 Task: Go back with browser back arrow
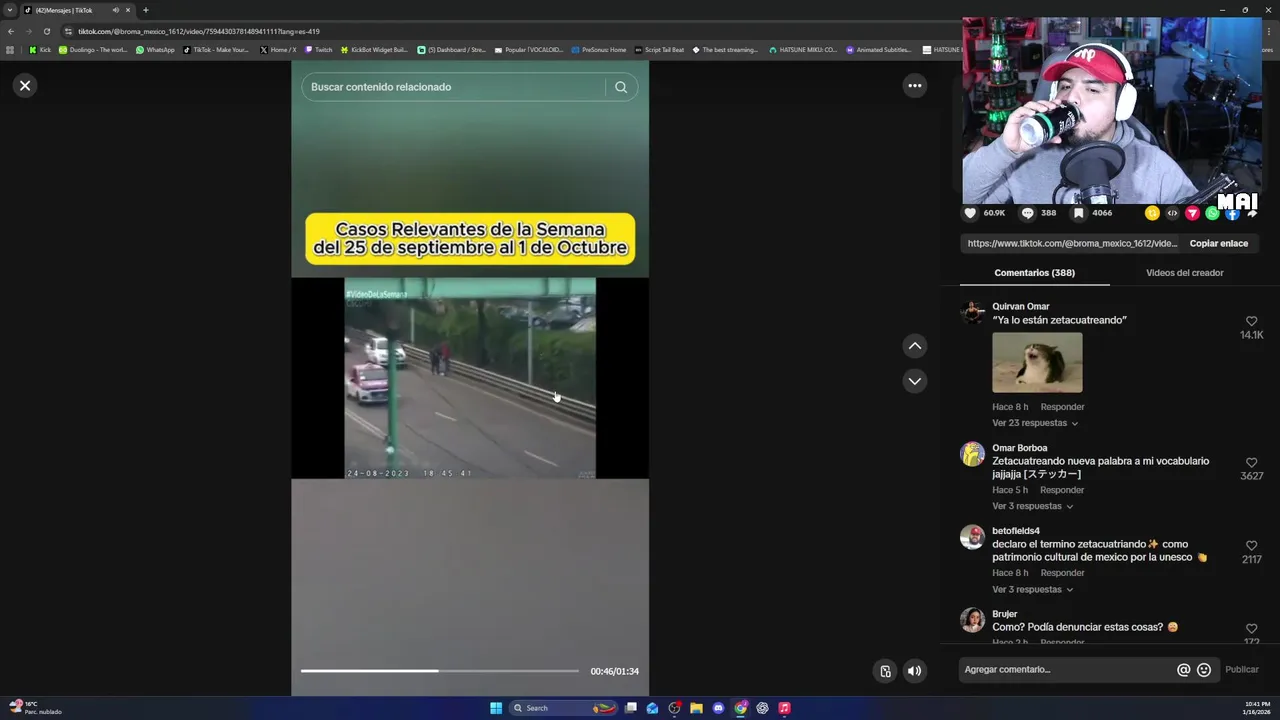[11, 31]
